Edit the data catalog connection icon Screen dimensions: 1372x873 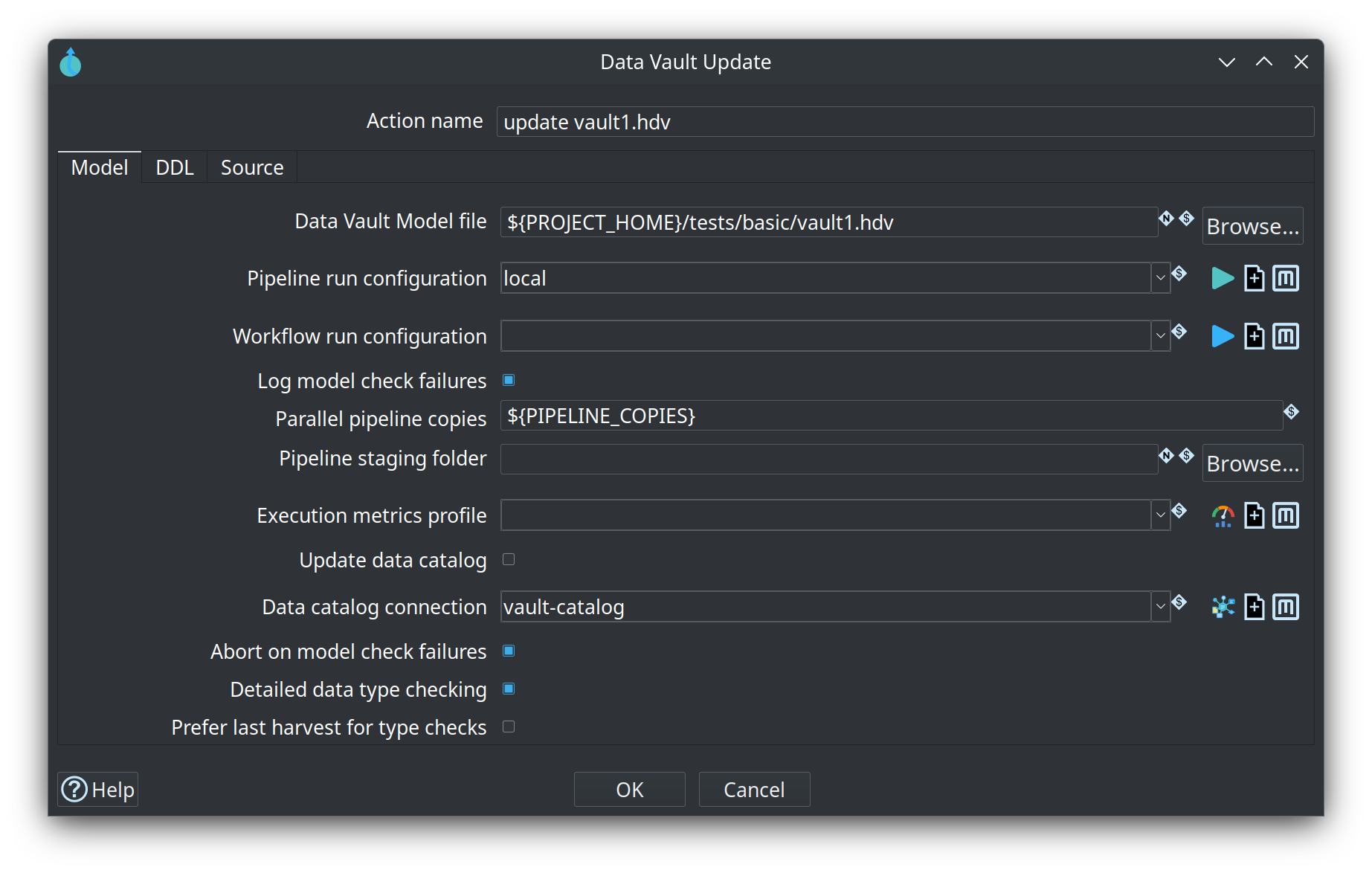(x=1223, y=607)
